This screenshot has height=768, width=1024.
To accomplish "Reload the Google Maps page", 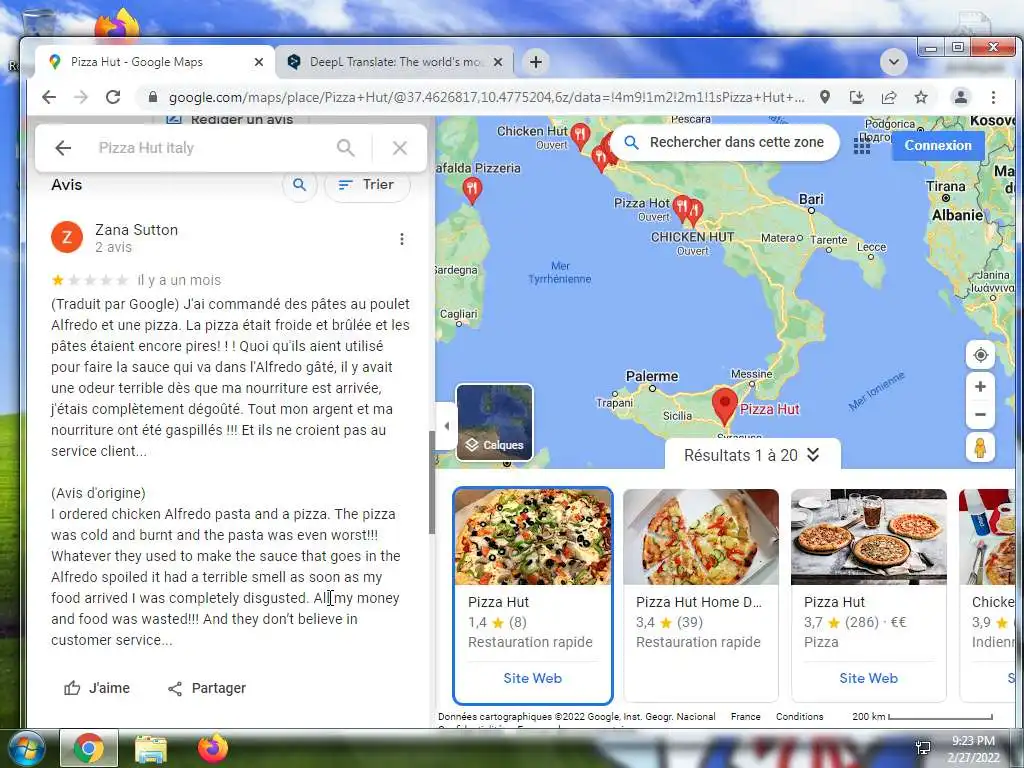I will tap(113, 97).
